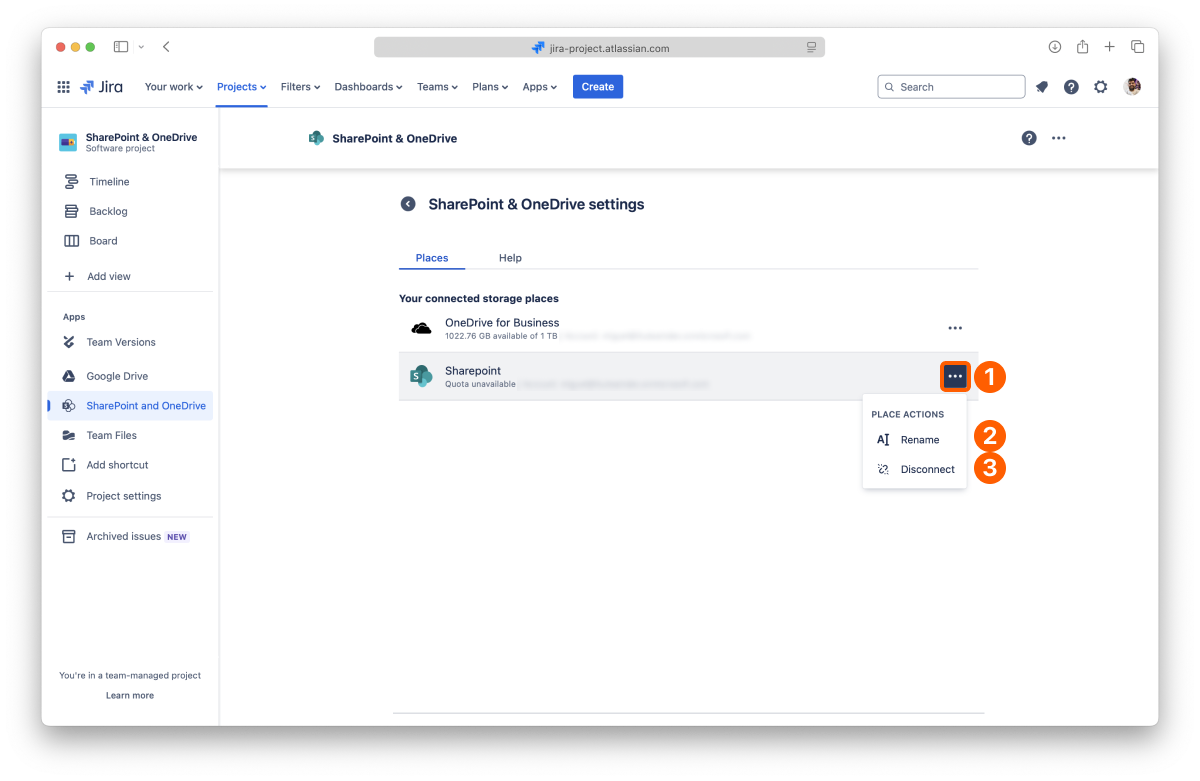Expand the Projects dropdown menu

click(241, 87)
